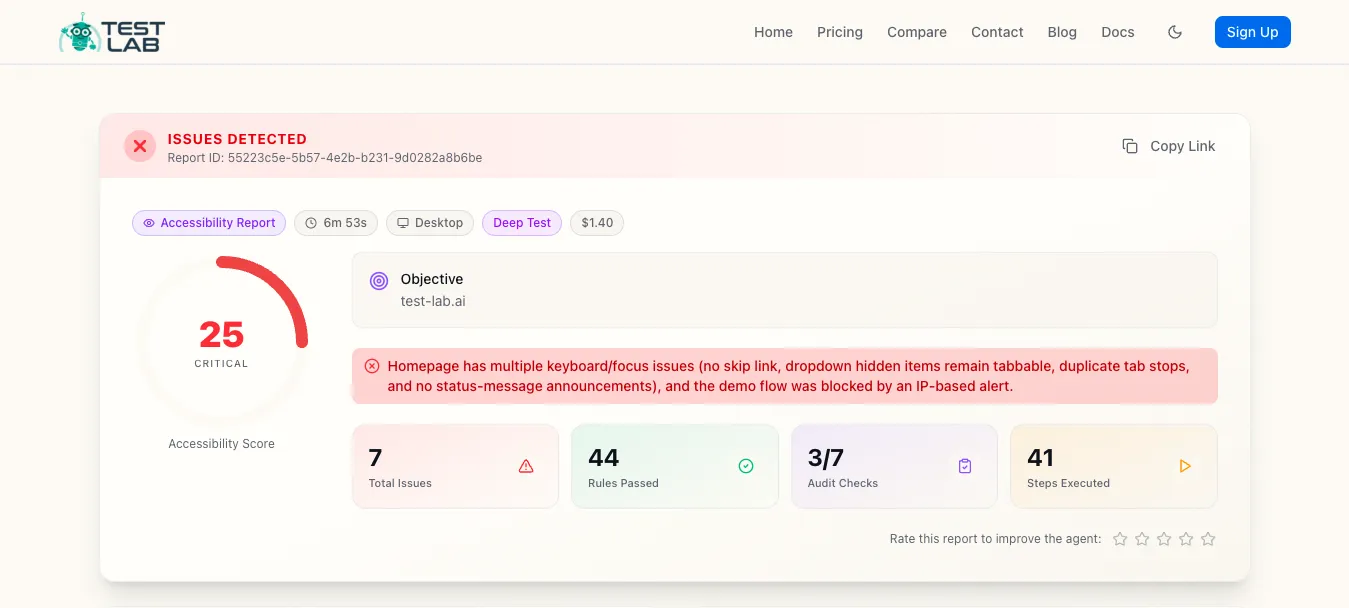Click the purple target Objective icon
This screenshot has height=608, width=1349.
pos(378,281)
